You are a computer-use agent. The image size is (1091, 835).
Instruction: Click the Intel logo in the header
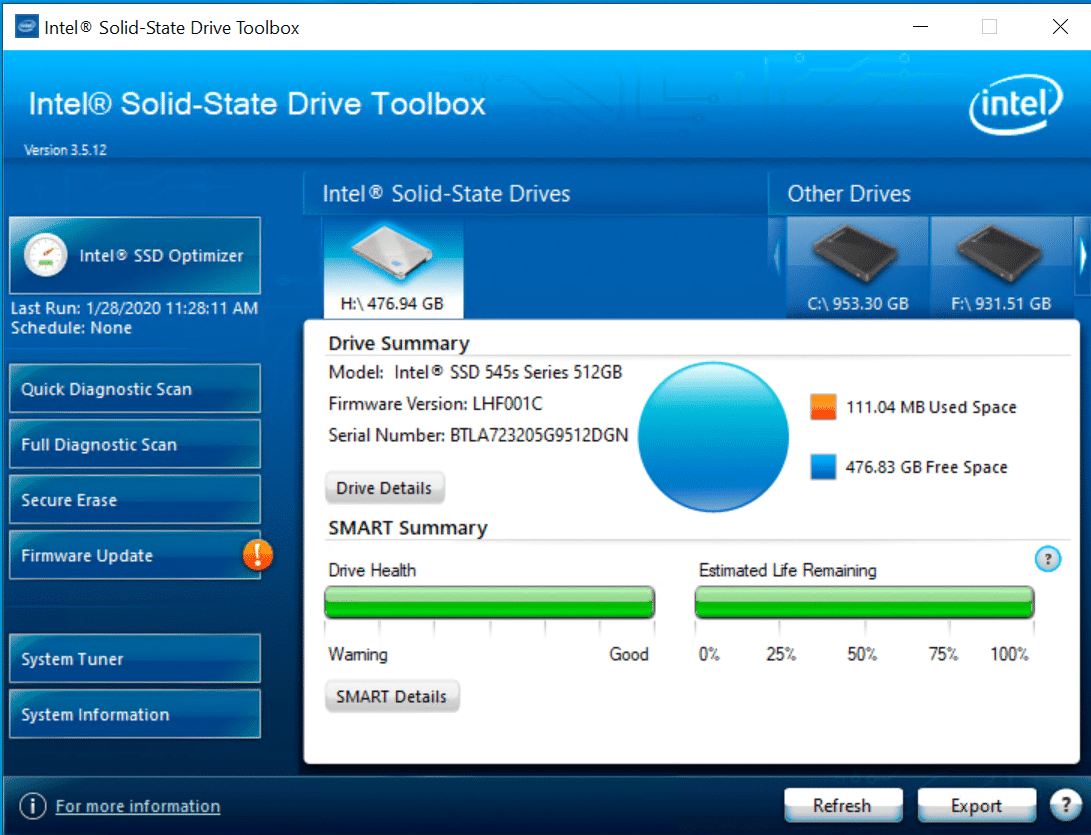coord(1016,103)
